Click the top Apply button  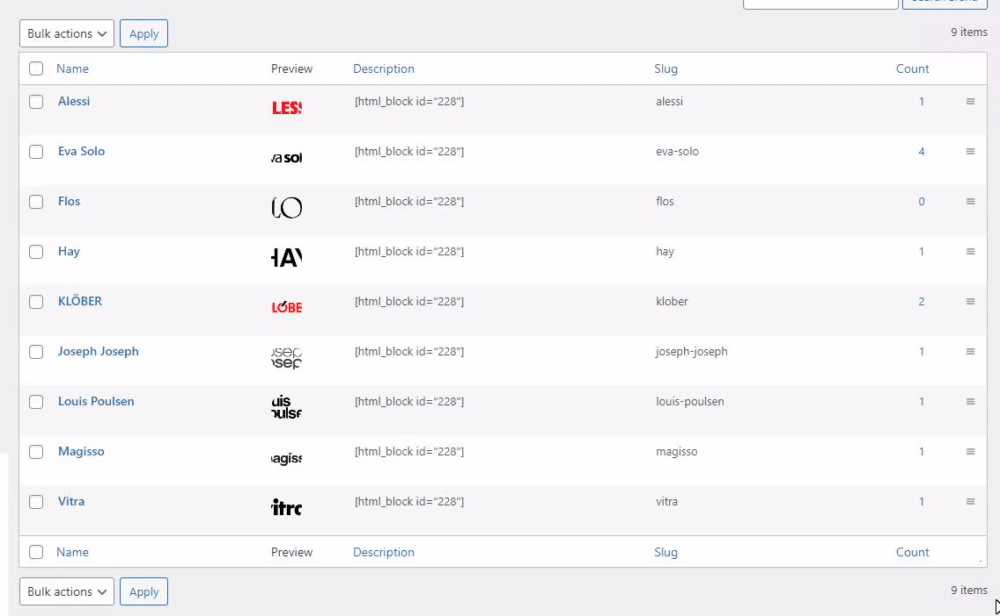pos(143,34)
